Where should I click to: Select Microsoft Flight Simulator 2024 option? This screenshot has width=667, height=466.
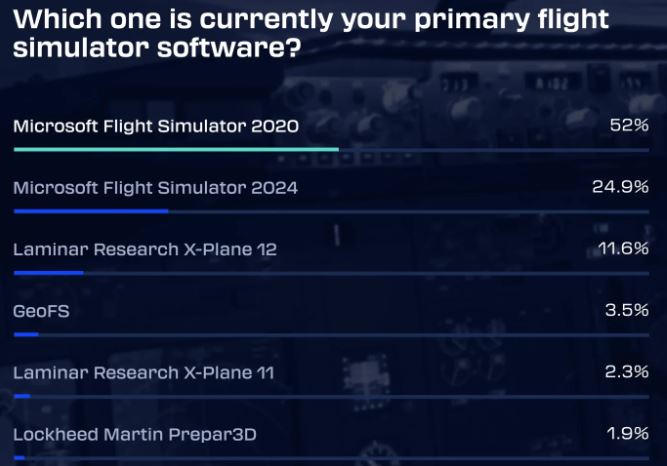(155, 188)
